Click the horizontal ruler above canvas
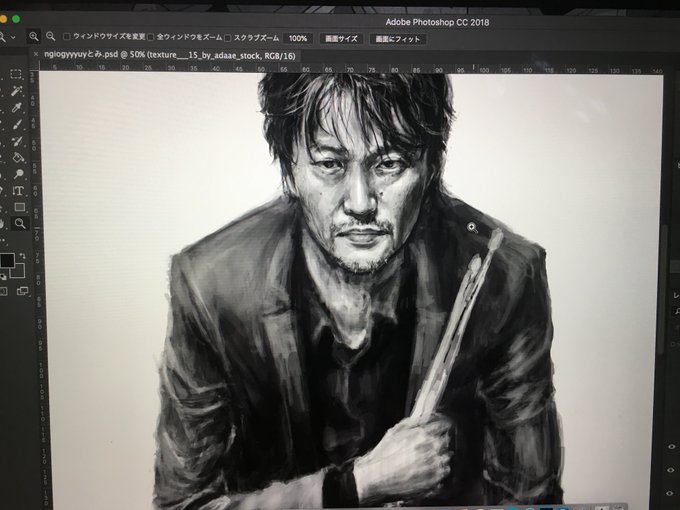The height and width of the screenshot is (510, 680). (x=351, y=68)
